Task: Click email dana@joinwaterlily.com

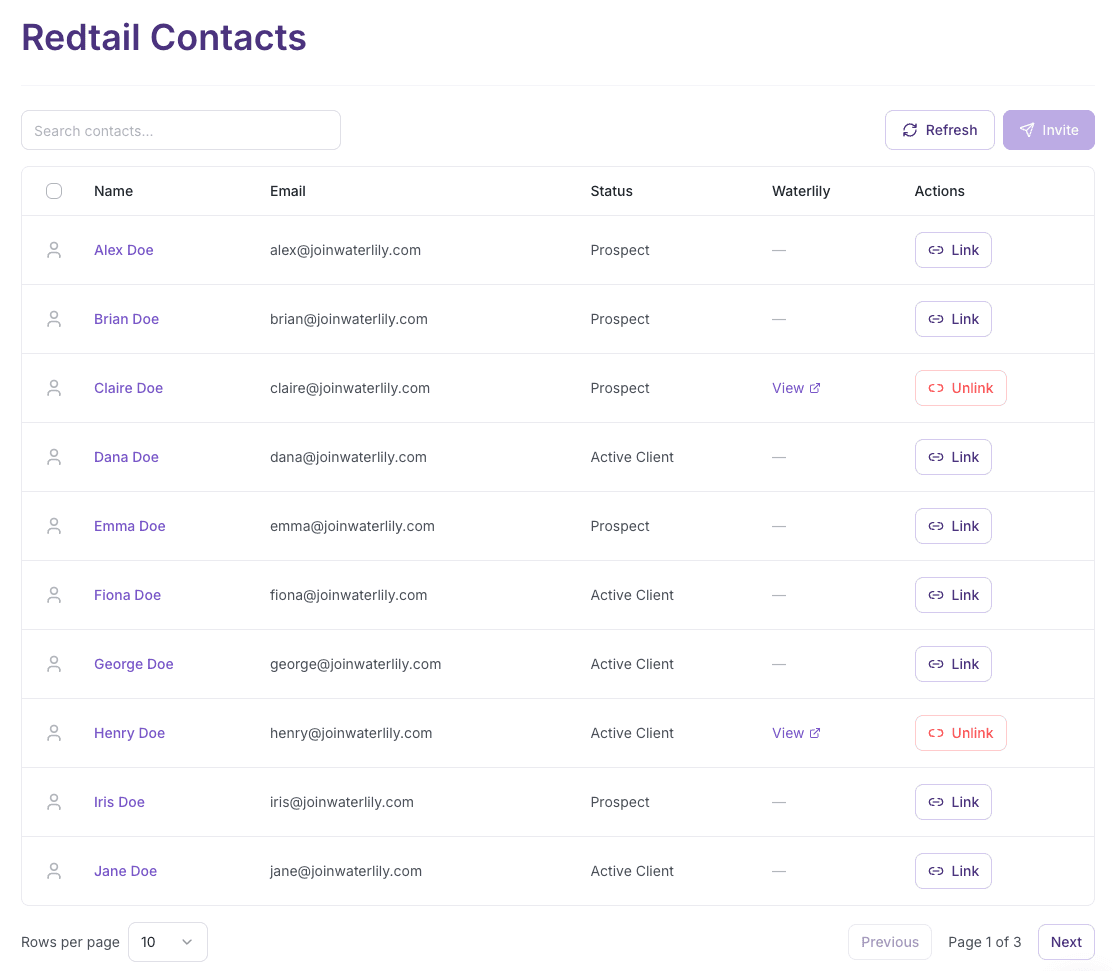Action: pos(348,456)
